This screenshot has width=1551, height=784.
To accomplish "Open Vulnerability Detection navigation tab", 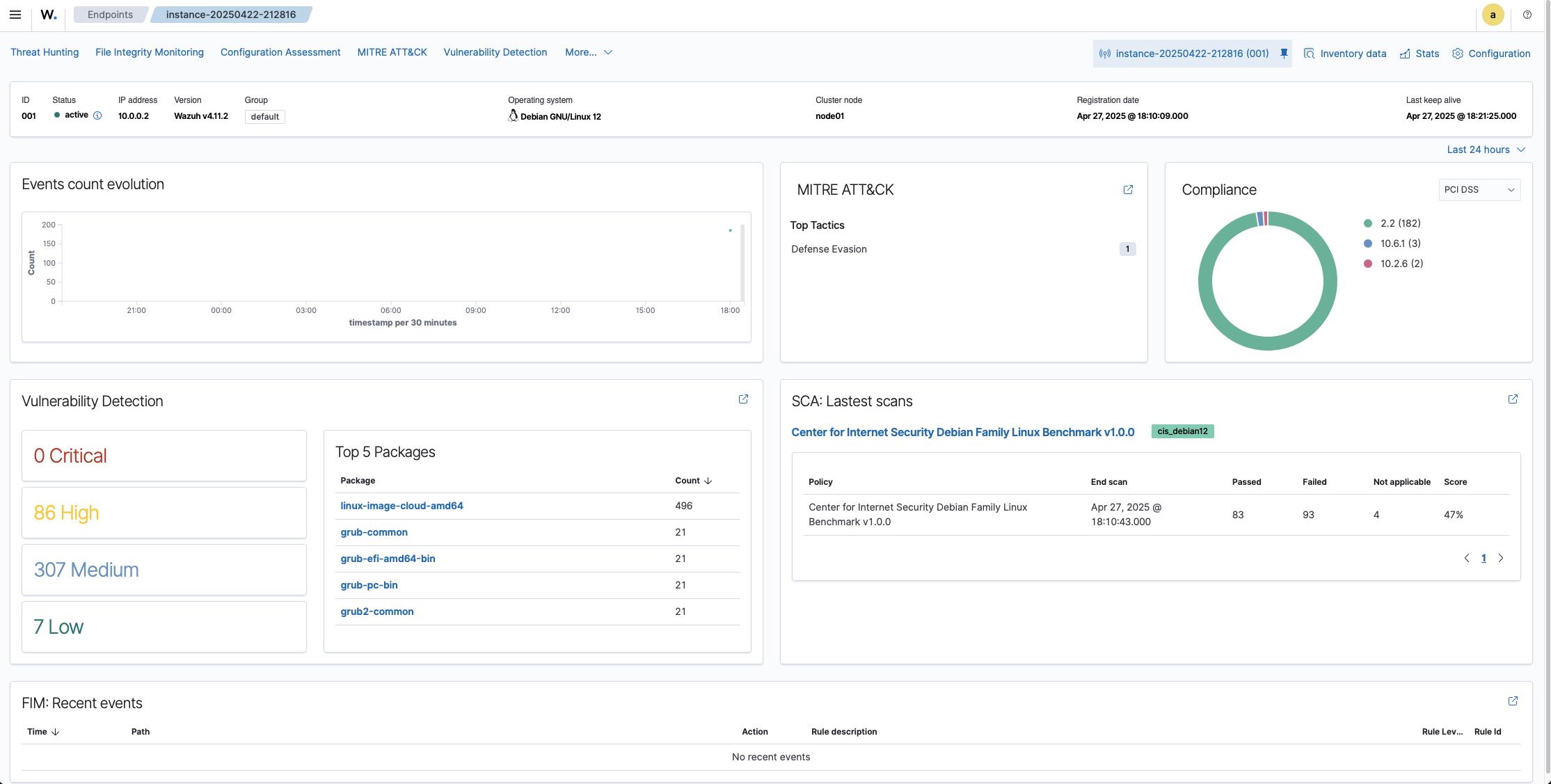I will point(495,52).
